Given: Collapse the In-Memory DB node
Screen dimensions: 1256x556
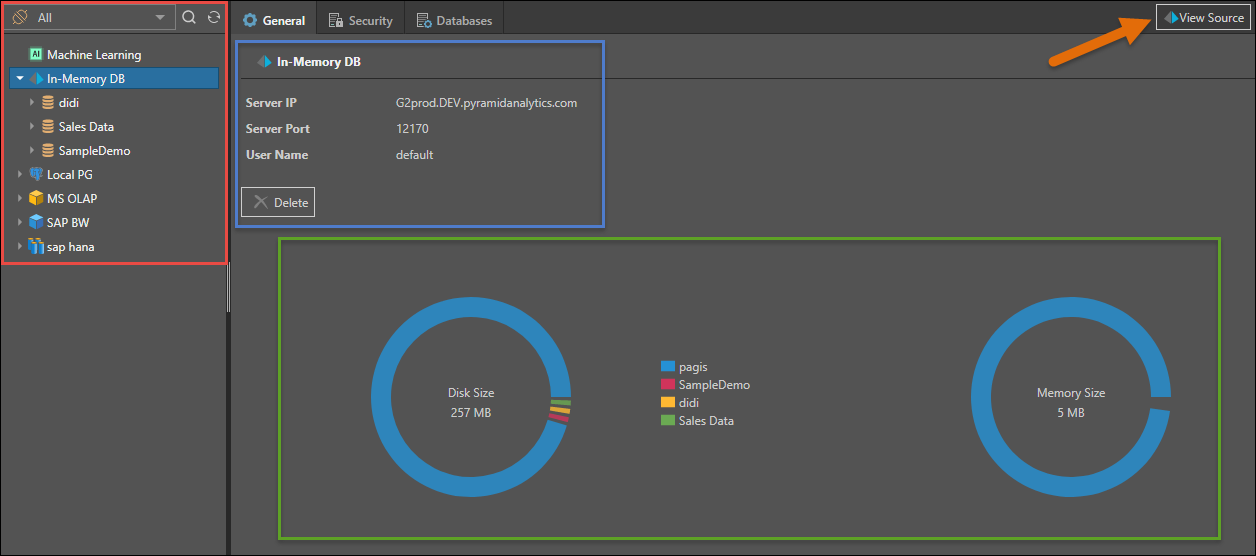Looking at the screenshot, I should [x=20, y=78].
